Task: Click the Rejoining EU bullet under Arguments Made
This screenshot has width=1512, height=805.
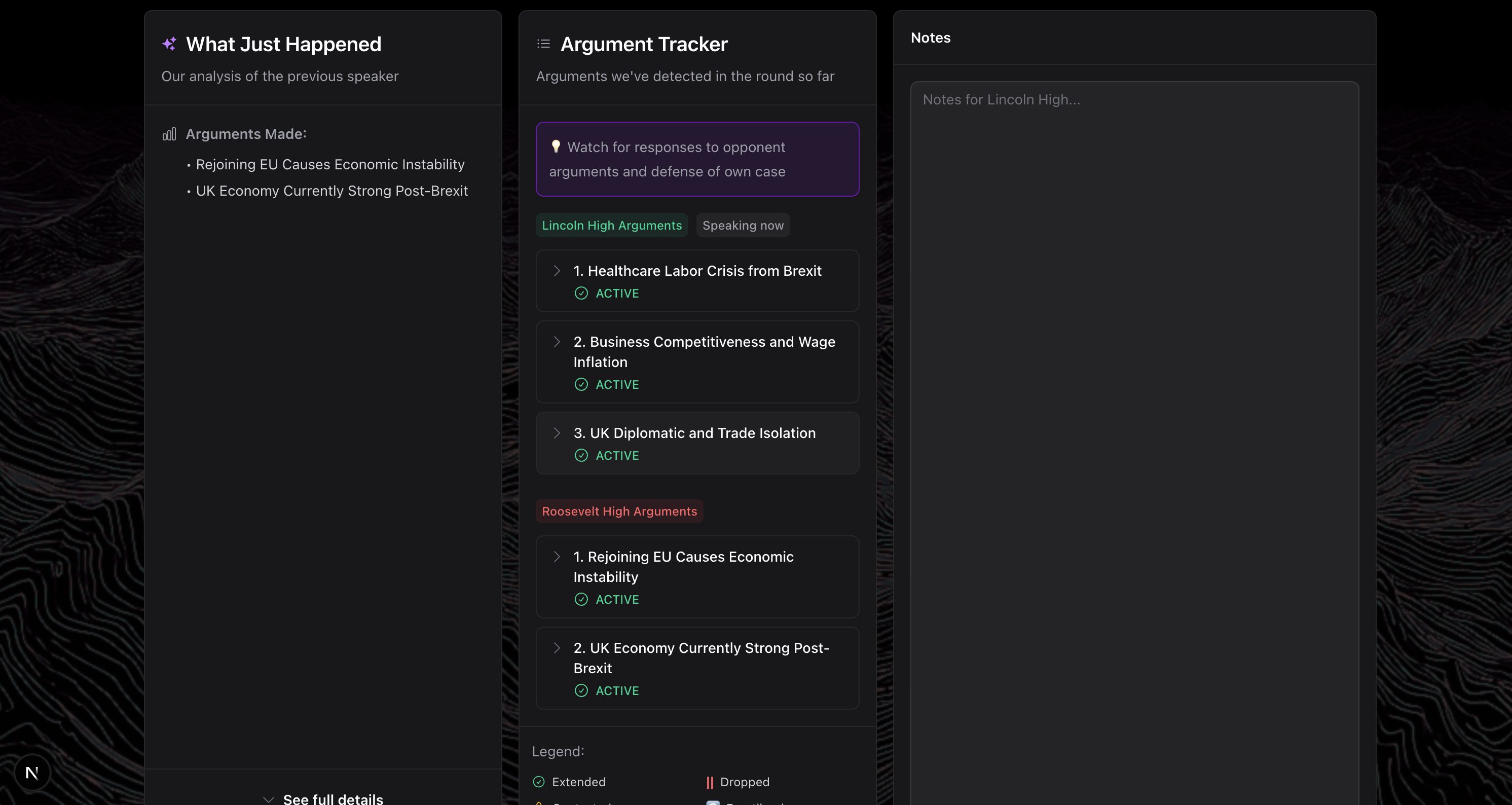Action: click(x=330, y=164)
